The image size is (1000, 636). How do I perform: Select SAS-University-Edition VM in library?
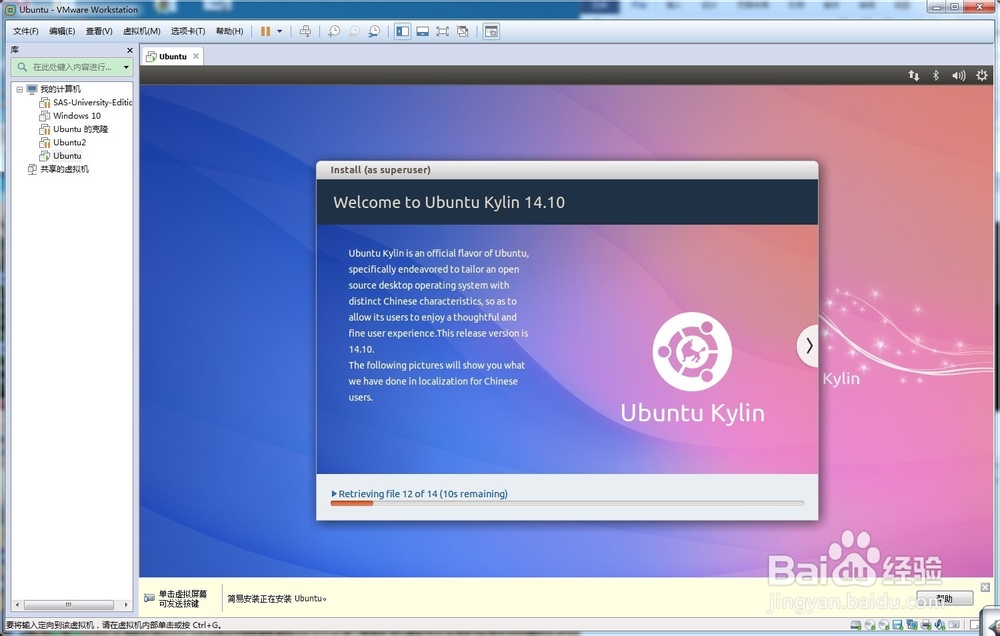click(92, 102)
